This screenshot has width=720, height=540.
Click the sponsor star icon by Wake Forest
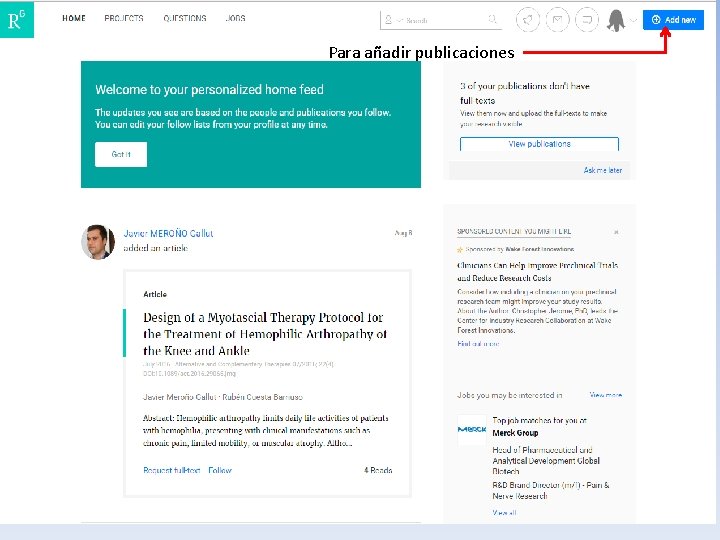(x=460, y=249)
